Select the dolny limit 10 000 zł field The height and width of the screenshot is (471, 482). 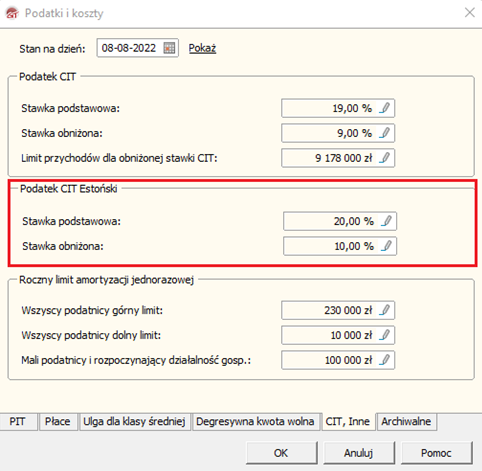[x=338, y=335]
